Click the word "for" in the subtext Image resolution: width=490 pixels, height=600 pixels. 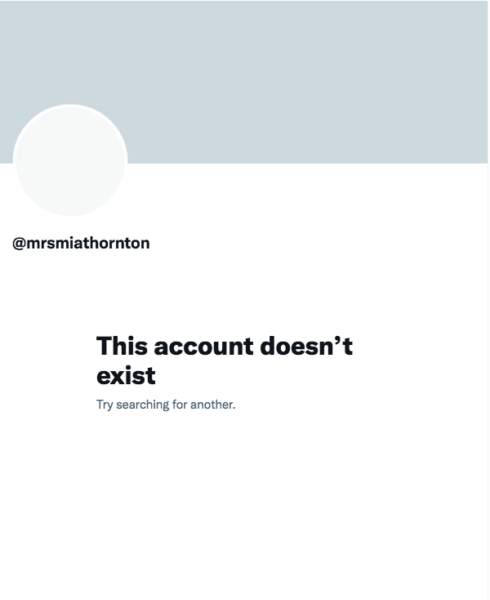click(179, 404)
